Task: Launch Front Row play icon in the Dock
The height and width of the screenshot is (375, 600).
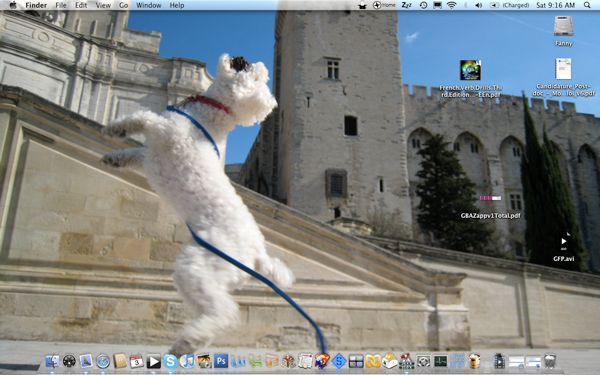Action: point(153,361)
